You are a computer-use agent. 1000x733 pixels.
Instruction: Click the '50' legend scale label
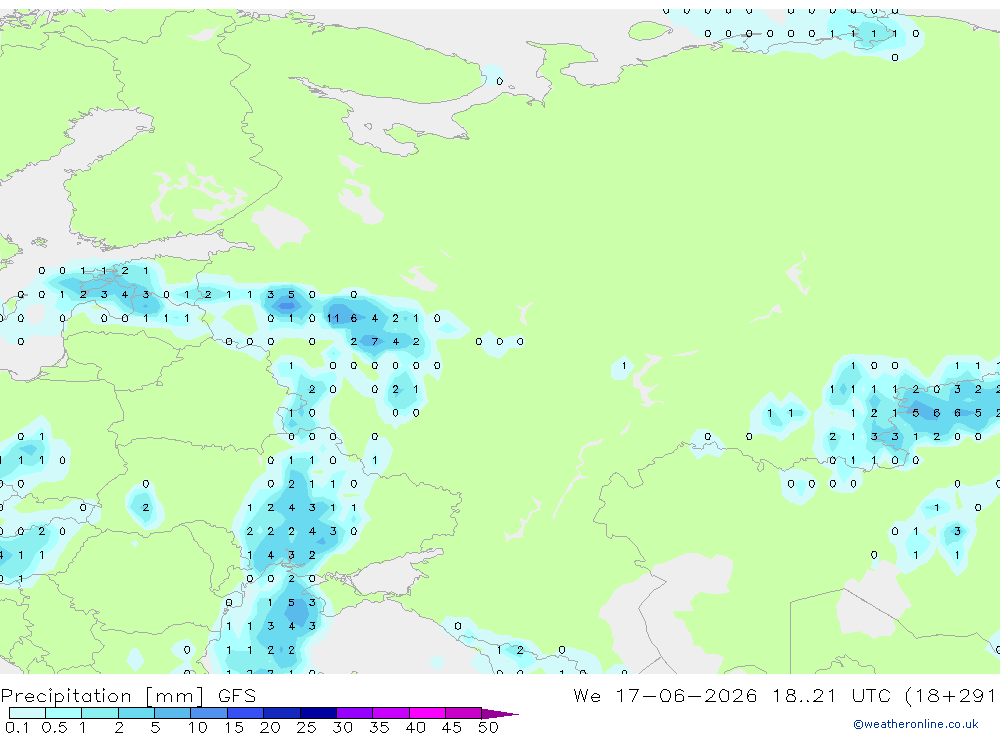point(488,727)
